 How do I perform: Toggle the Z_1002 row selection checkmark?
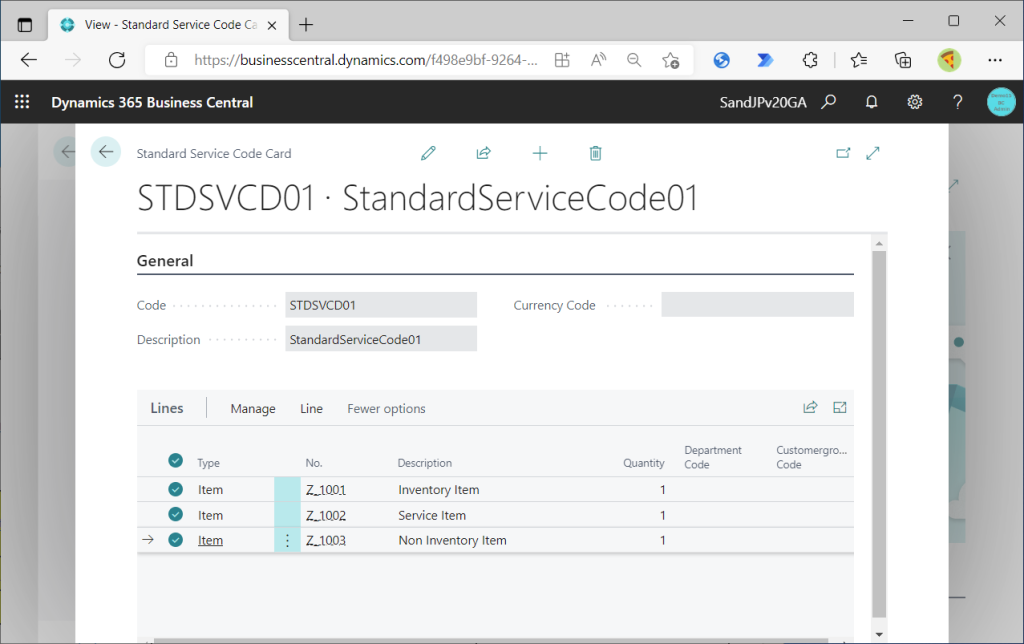pos(176,515)
